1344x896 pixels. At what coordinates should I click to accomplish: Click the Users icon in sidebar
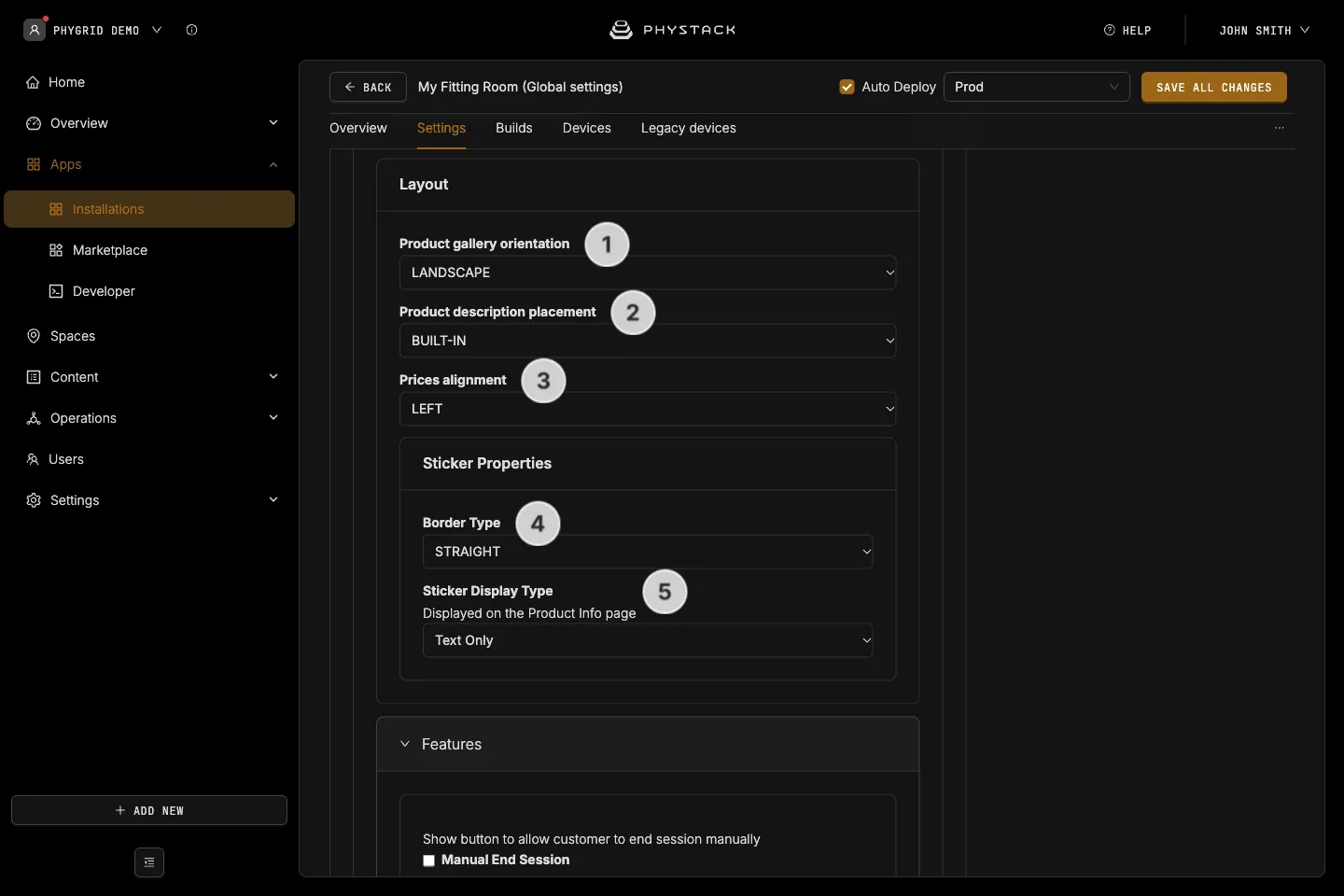click(33, 459)
